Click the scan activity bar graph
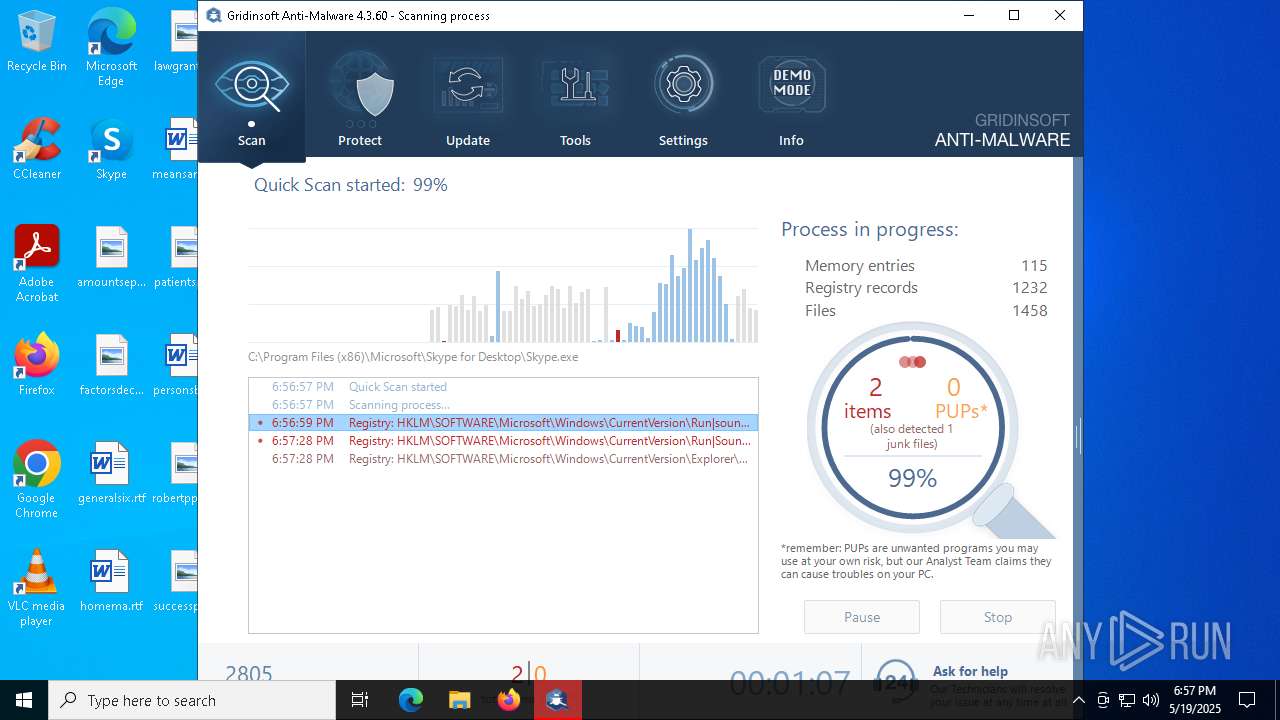 [503, 286]
